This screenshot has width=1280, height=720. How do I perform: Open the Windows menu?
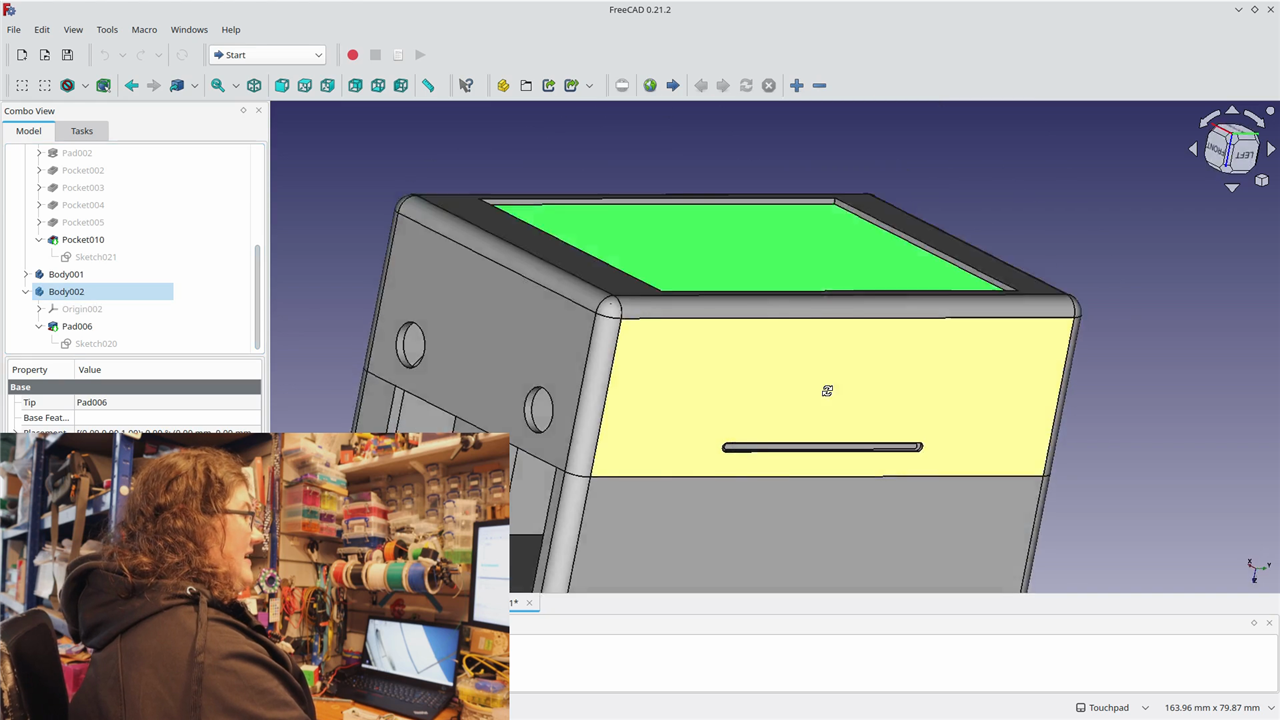189,30
